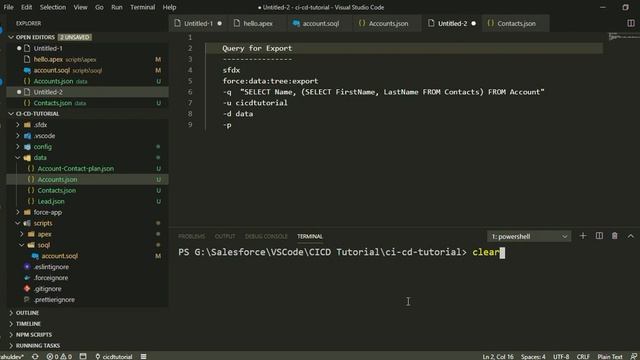Switch to the Untitled-1 editor tab

198,23
